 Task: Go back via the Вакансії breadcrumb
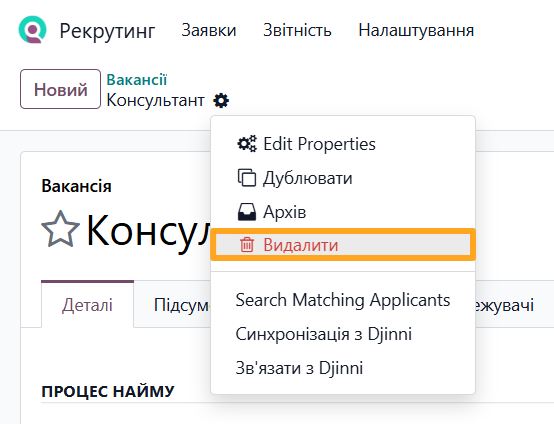(x=137, y=80)
